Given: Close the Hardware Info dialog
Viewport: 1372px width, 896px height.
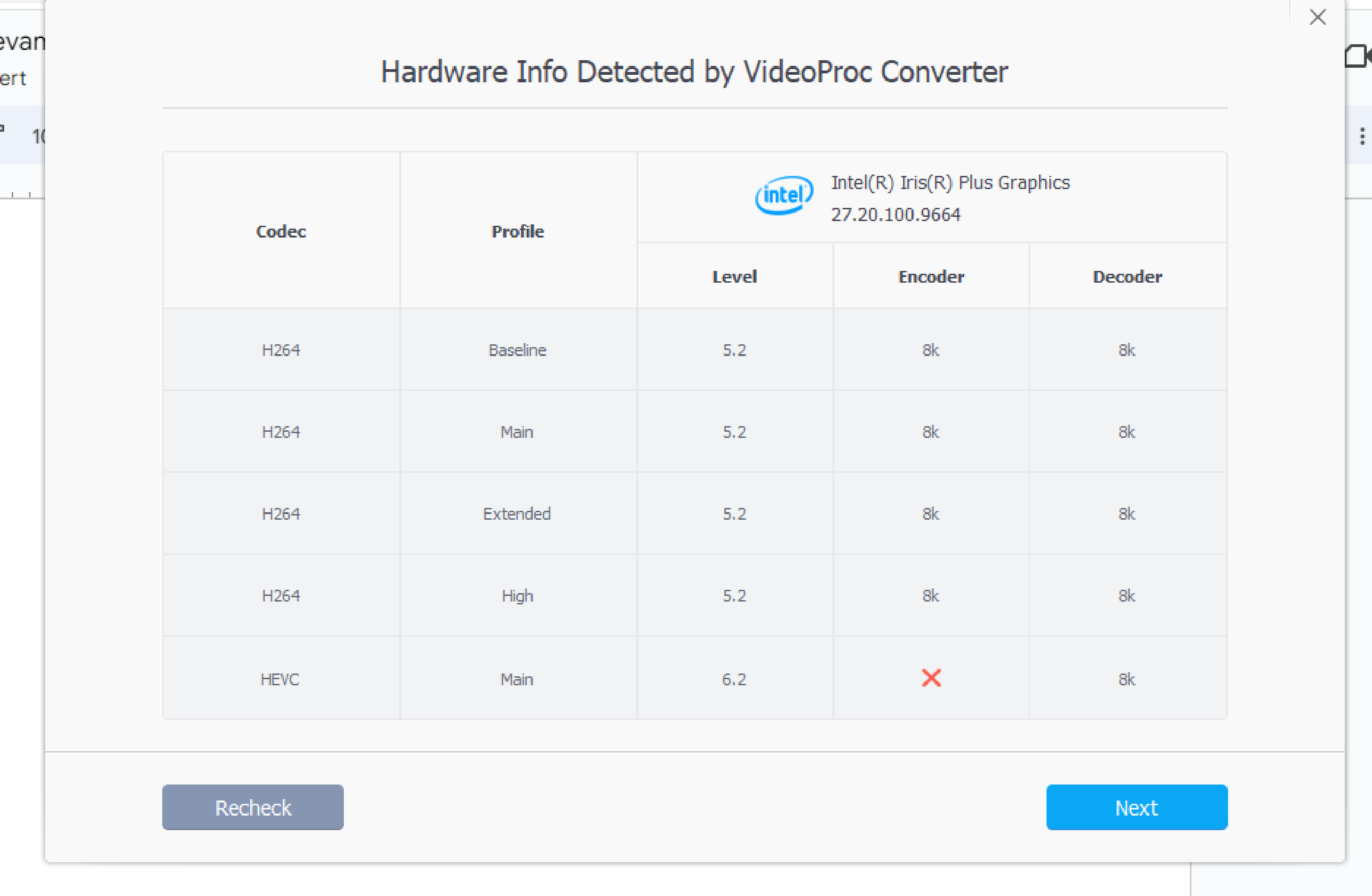Looking at the screenshot, I should (x=1317, y=17).
